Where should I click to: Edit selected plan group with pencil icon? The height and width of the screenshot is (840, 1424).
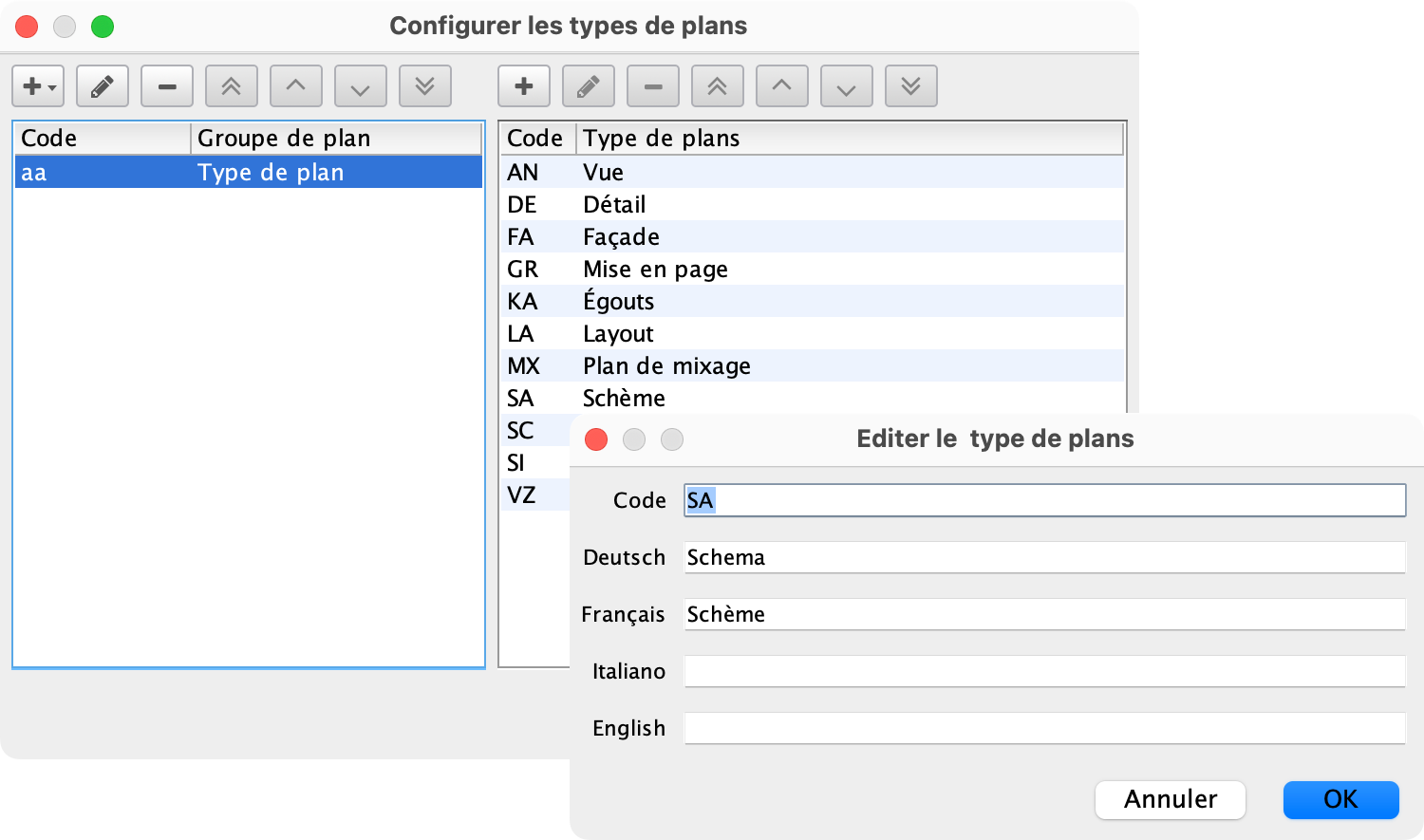click(x=103, y=86)
